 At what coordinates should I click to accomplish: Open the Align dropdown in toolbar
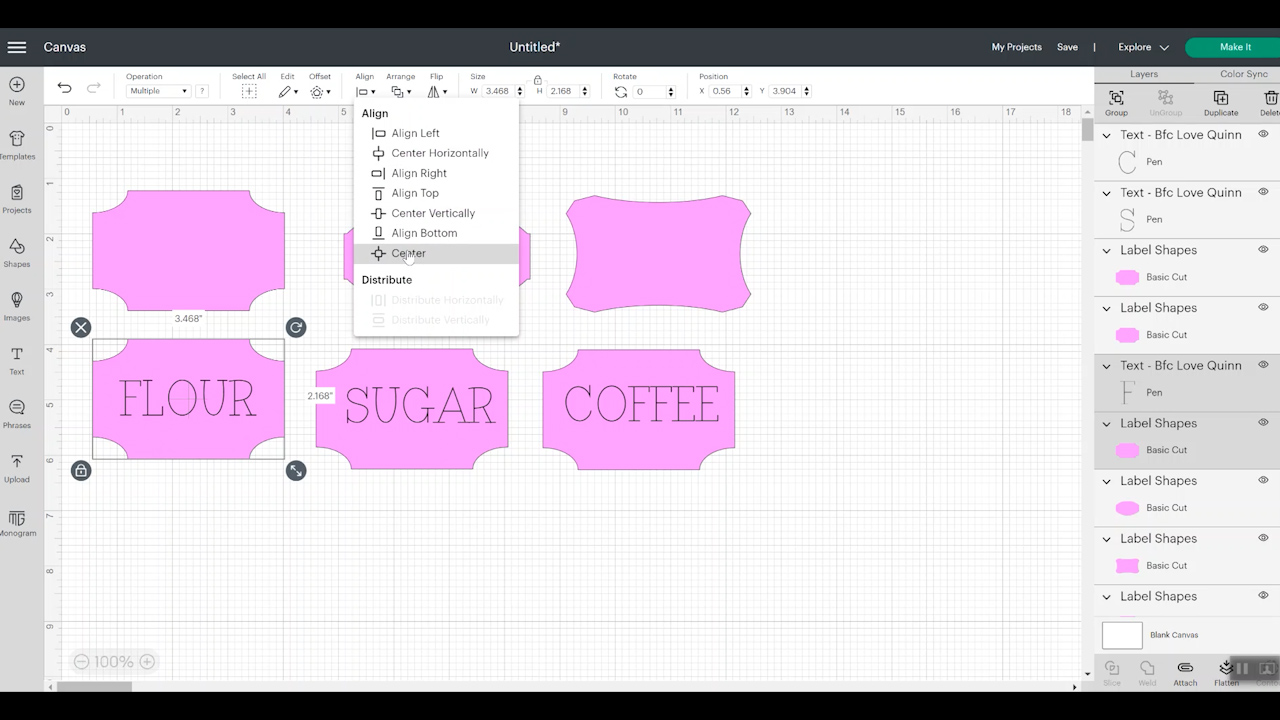366,91
